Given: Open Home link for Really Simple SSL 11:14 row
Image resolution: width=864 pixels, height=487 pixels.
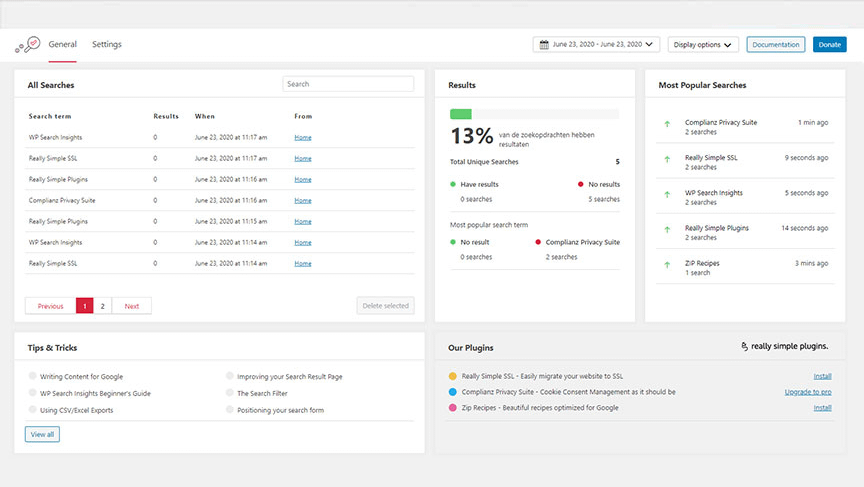Looking at the screenshot, I should [x=303, y=263].
